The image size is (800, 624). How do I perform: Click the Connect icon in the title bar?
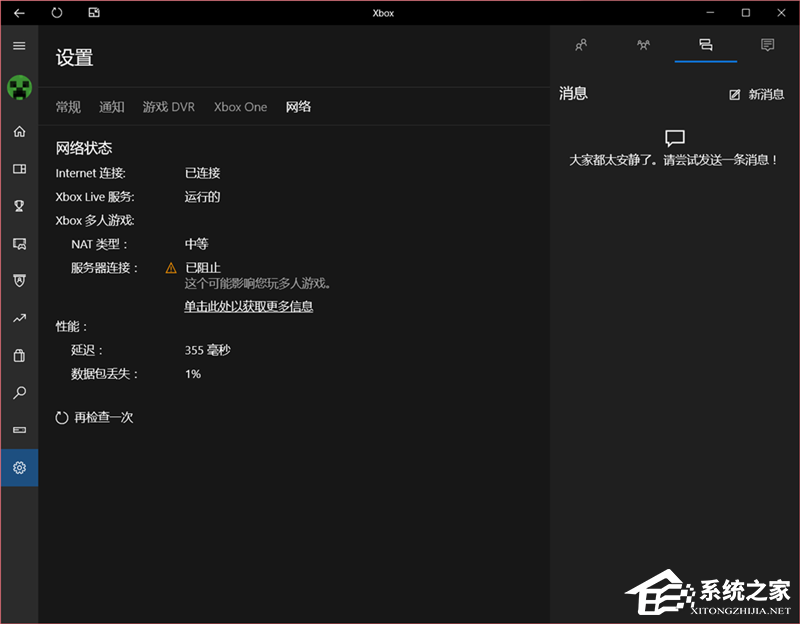pyautogui.click(x=93, y=12)
